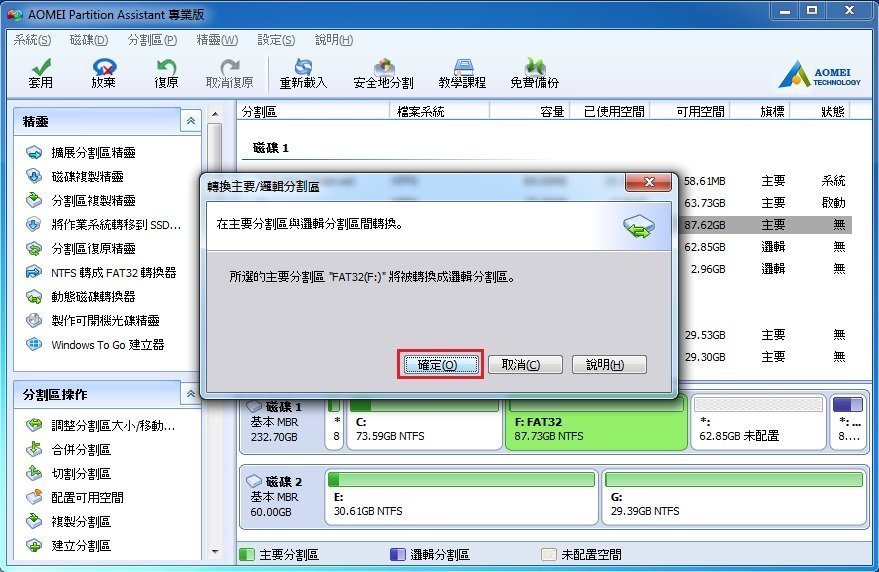Click the 已使用空間 column header
The image size is (879, 572).
click(x=614, y=112)
